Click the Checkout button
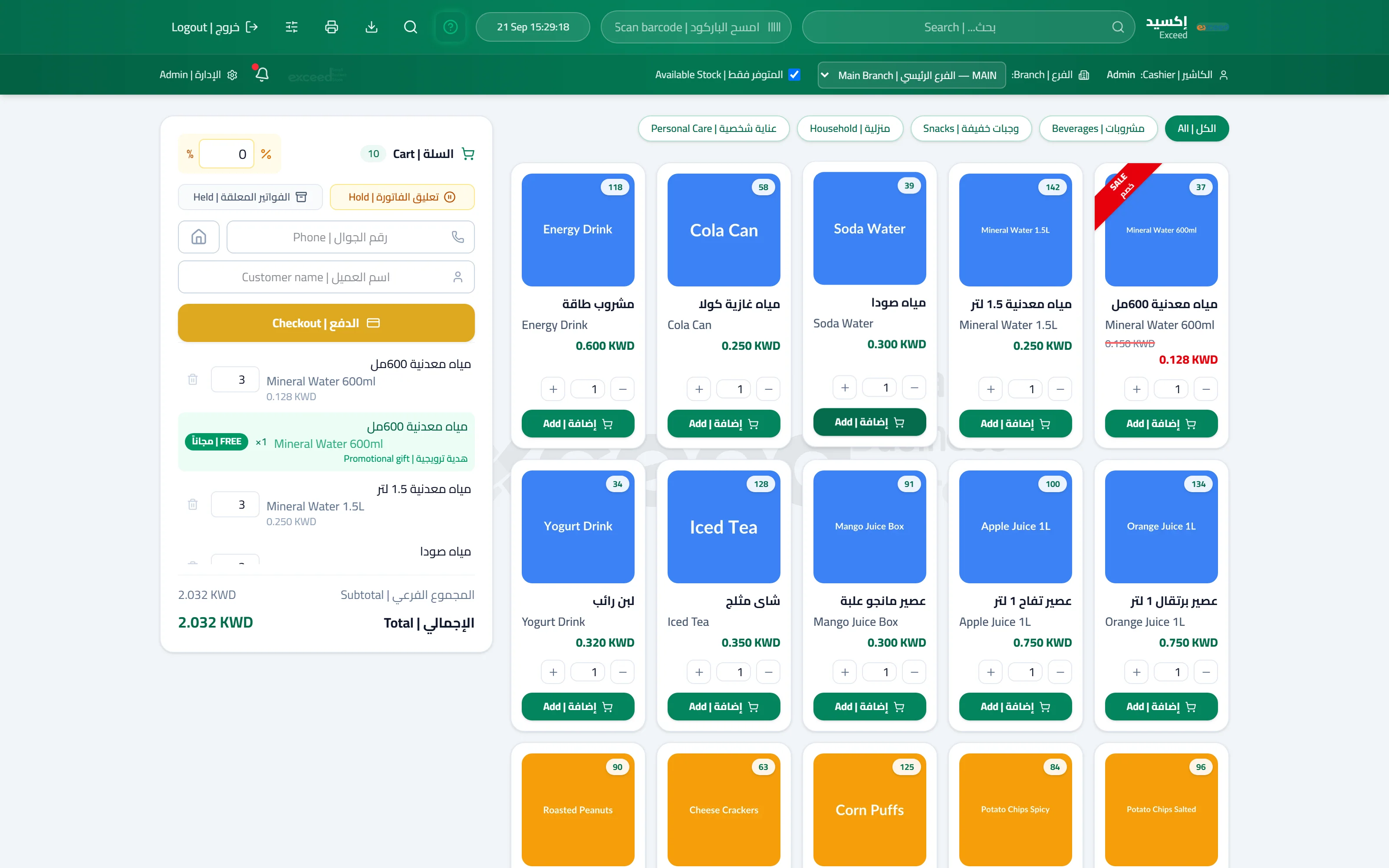The height and width of the screenshot is (868, 1389). point(326,323)
